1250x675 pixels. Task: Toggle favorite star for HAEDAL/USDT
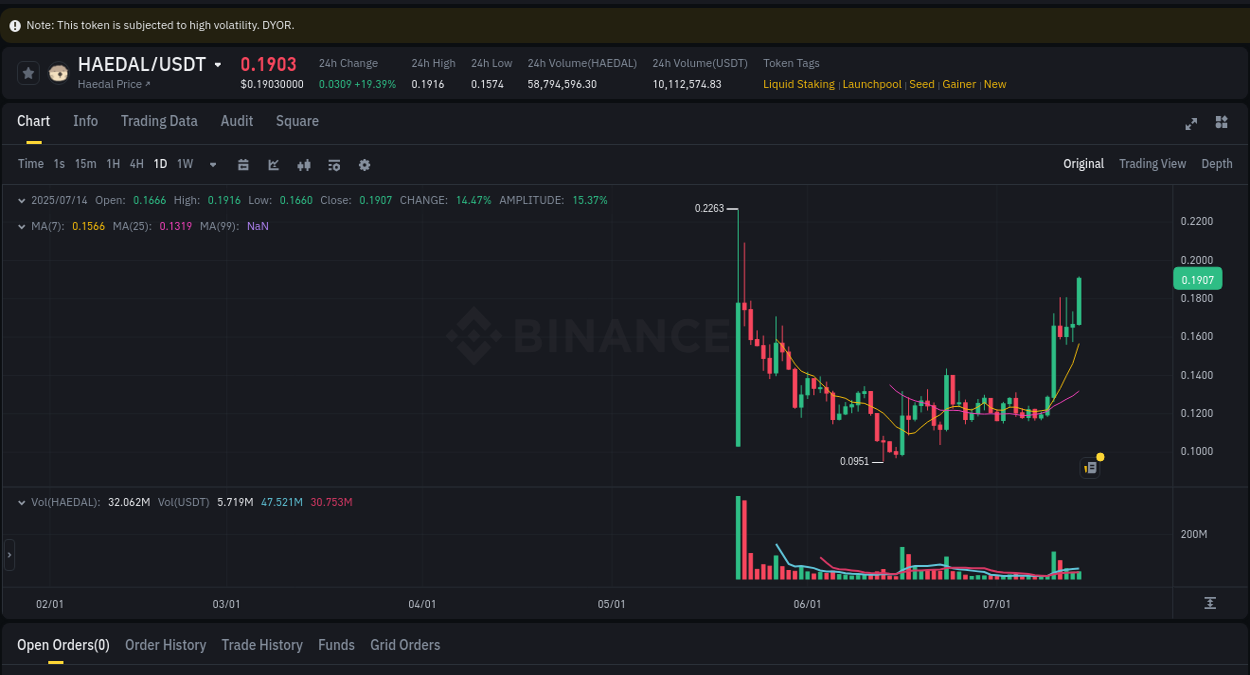pyautogui.click(x=28, y=72)
